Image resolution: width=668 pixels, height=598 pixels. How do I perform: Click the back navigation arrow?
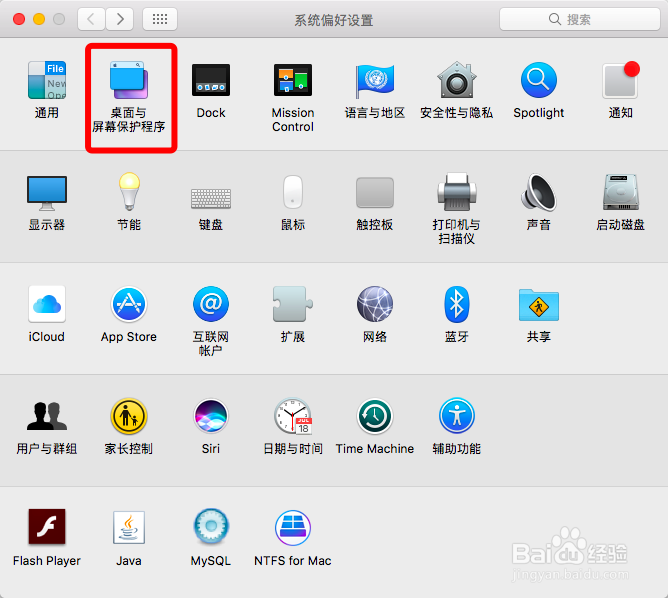91,19
